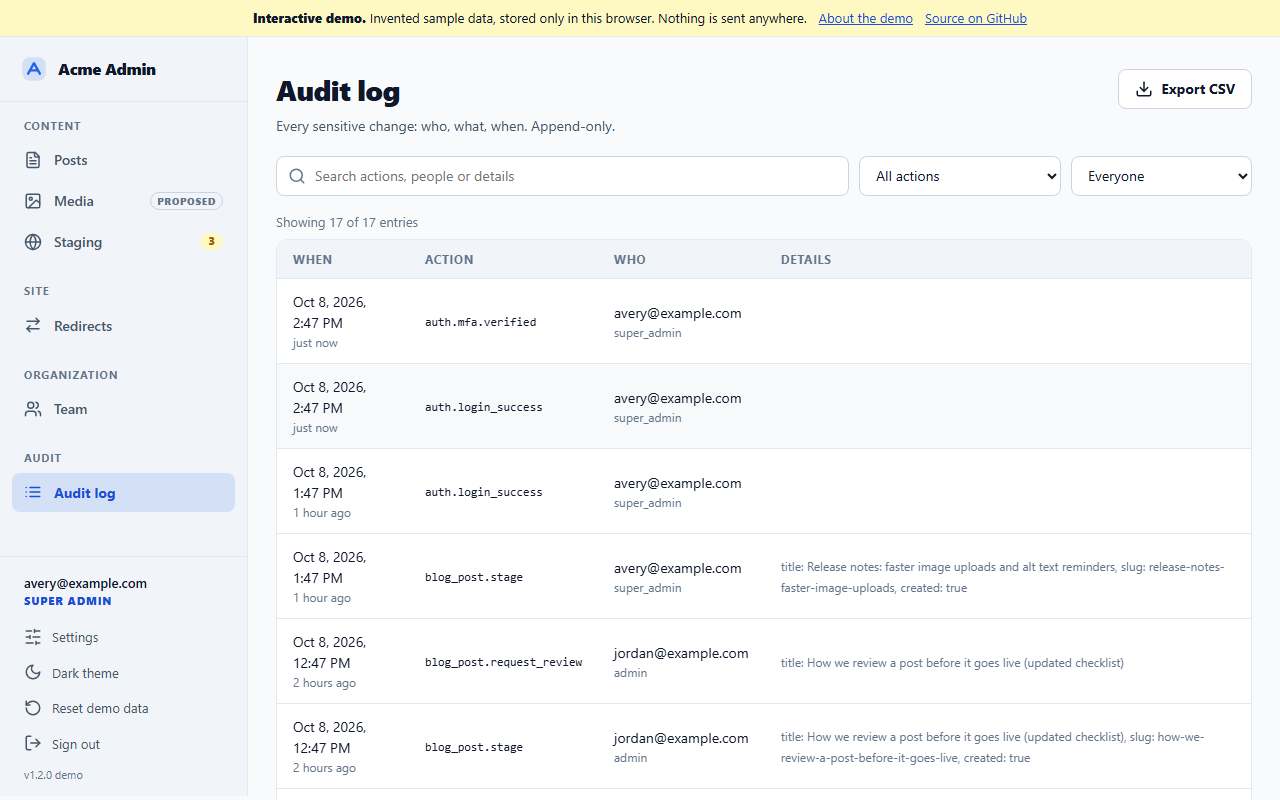
Task: Click the Settings sliders icon
Action: coord(33,637)
